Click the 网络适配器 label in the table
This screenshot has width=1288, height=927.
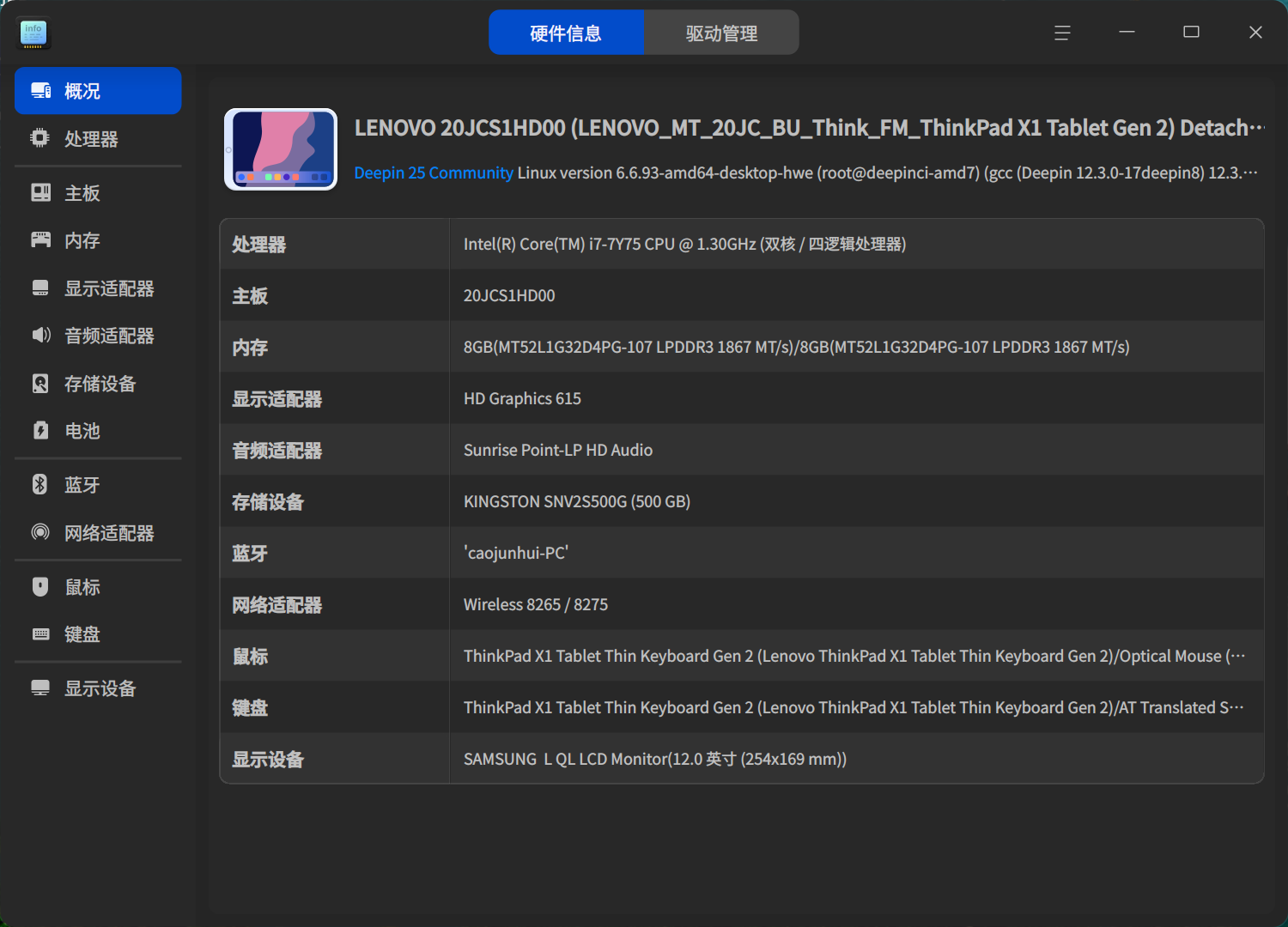coord(276,604)
